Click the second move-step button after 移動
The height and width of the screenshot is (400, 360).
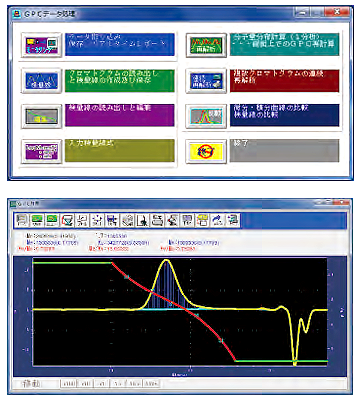click(85, 383)
